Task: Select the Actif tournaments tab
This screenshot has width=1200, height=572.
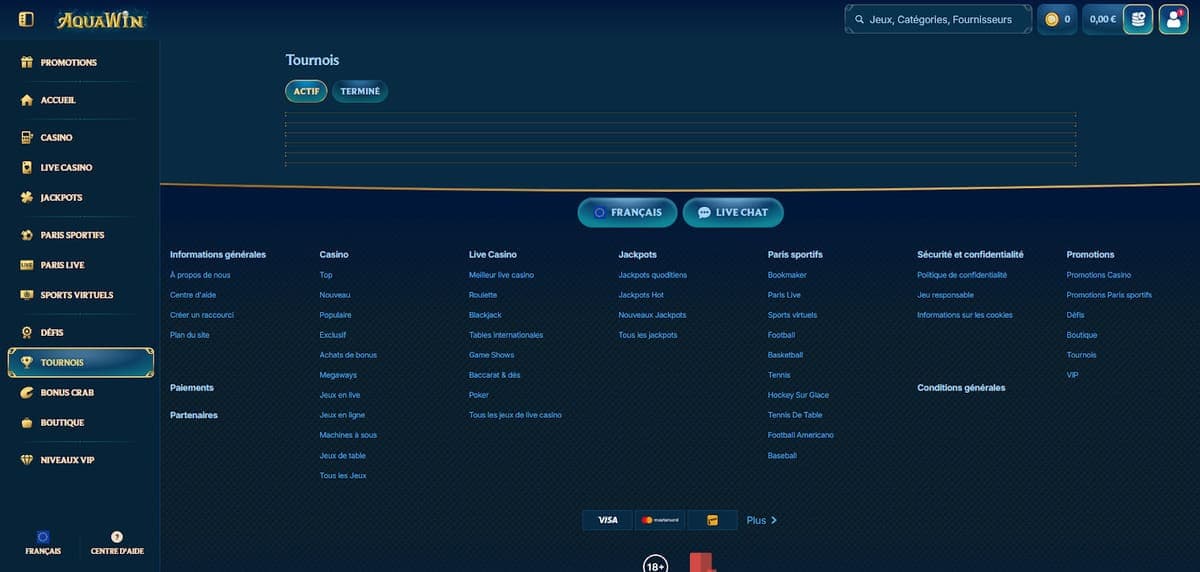Action: click(x=306, y=91)
